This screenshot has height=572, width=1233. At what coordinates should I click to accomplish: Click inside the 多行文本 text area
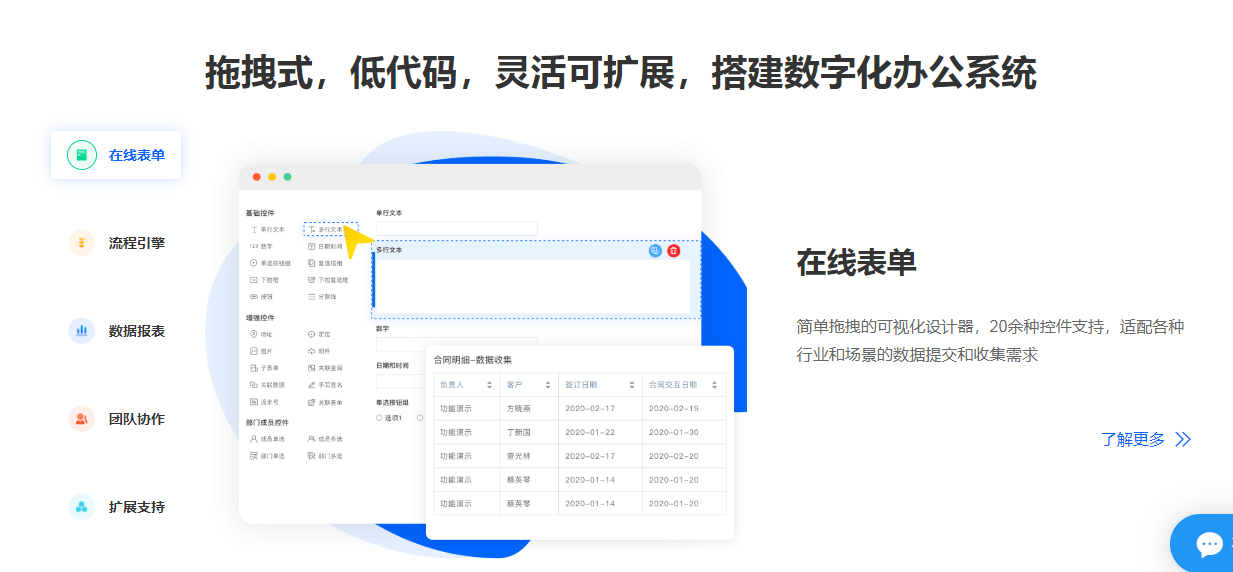532,285
